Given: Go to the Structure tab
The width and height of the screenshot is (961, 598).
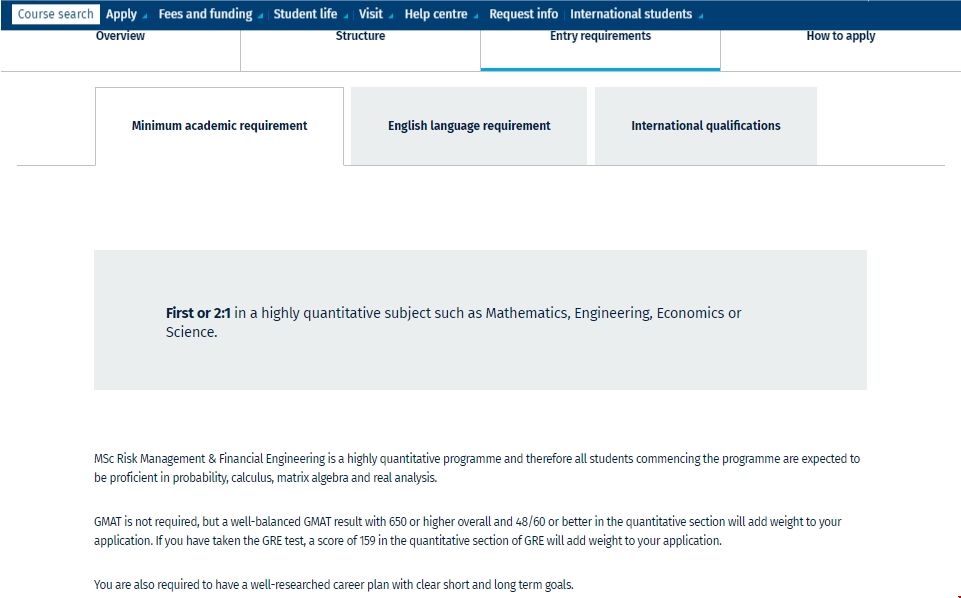Looking at the screenshot, I should click(360, 37).
